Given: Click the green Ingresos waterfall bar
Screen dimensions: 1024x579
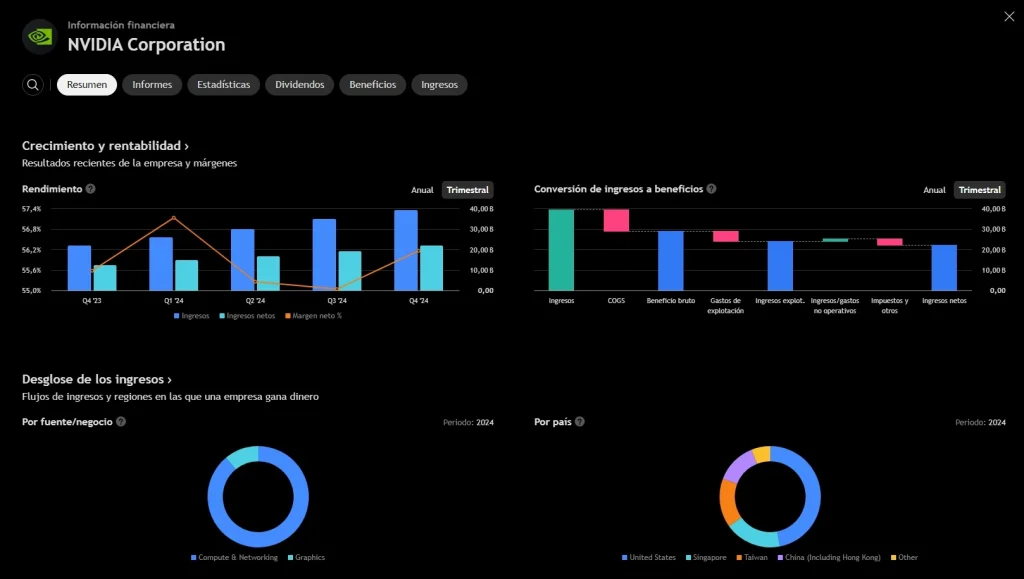Looking at the screenshot, I should click(x=561, y=250).
